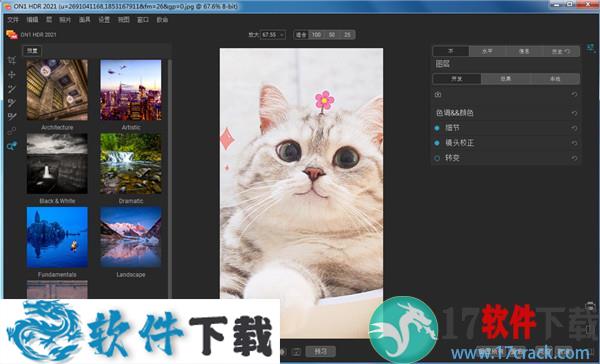This screenshot has width=600, height=364.
Task: Open the Landscape preset category
Action: click(131, 237)
